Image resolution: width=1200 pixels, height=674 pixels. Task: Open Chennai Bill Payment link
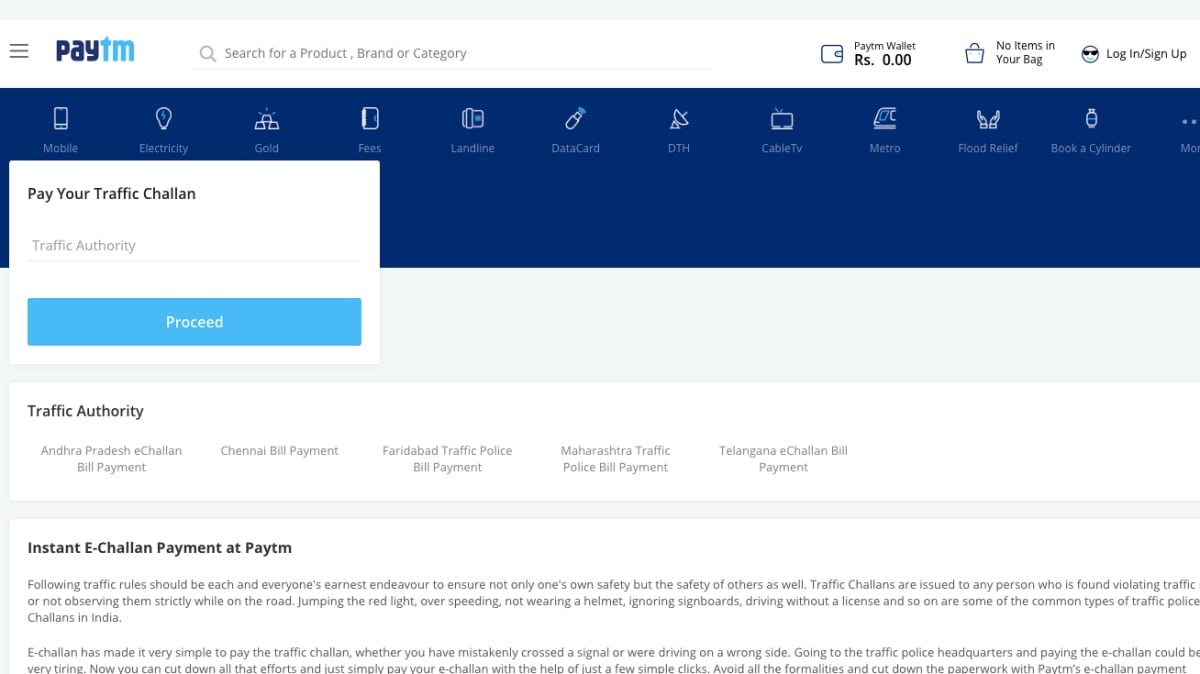point(280,451)
